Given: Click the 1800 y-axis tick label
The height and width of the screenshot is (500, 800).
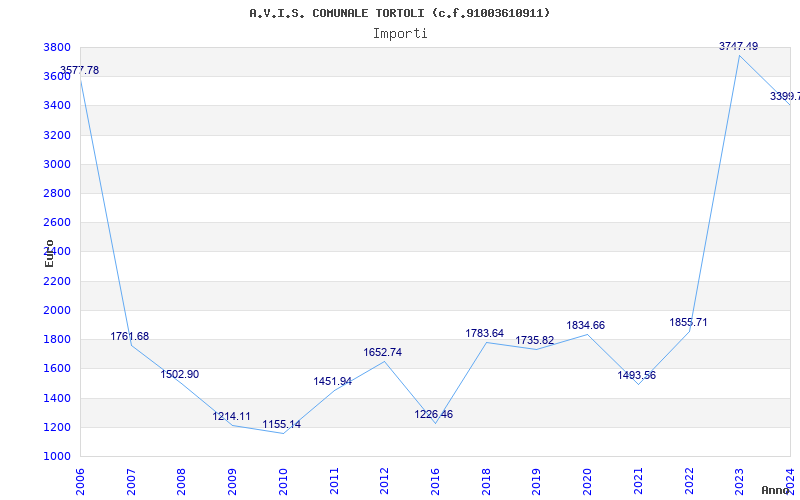Looking at the screenshot, I should 57,339.
